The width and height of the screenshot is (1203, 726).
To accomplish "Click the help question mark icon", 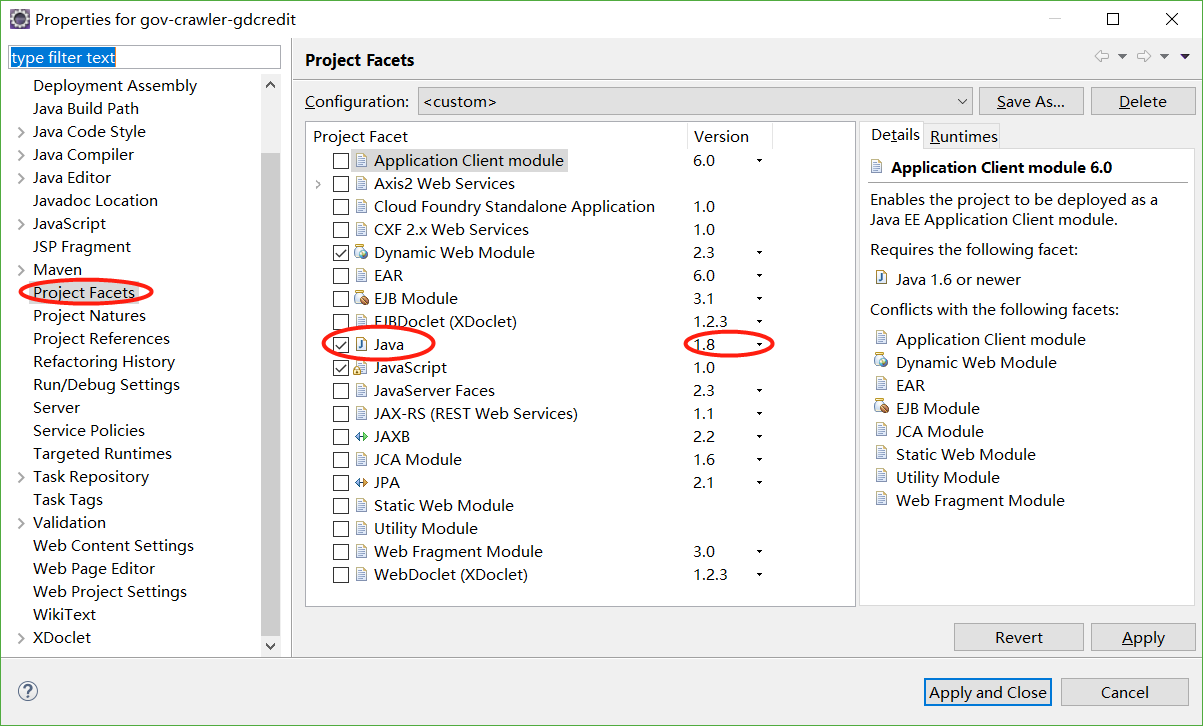I will [x=28, y=691].
